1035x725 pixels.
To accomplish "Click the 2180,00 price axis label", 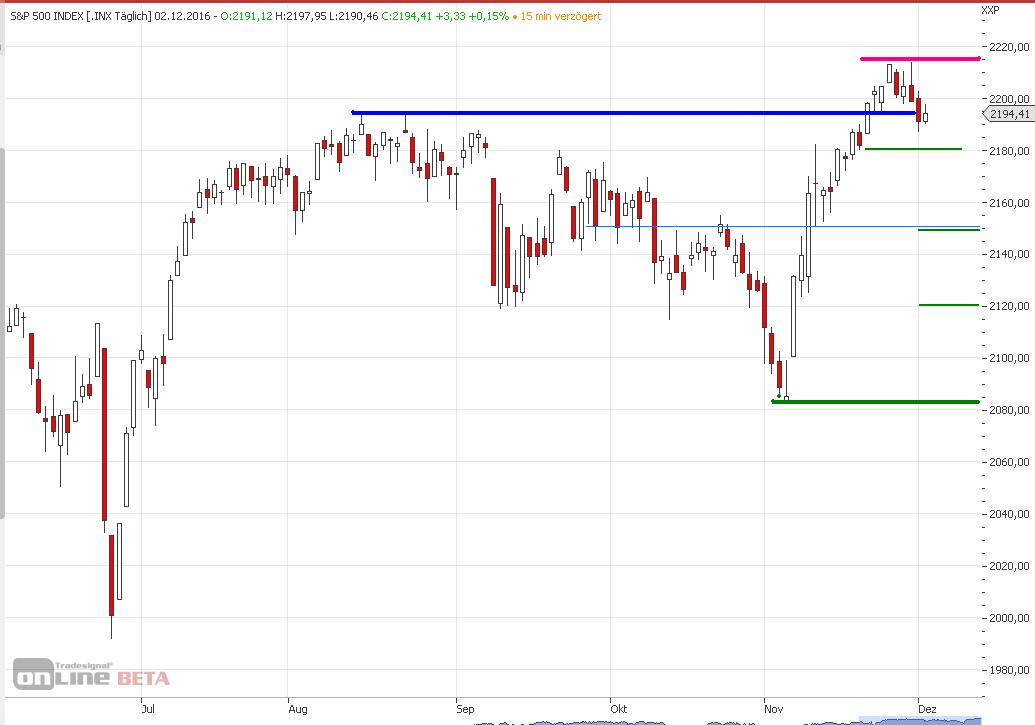I will pyautogui.click(x=1009, y=151).
